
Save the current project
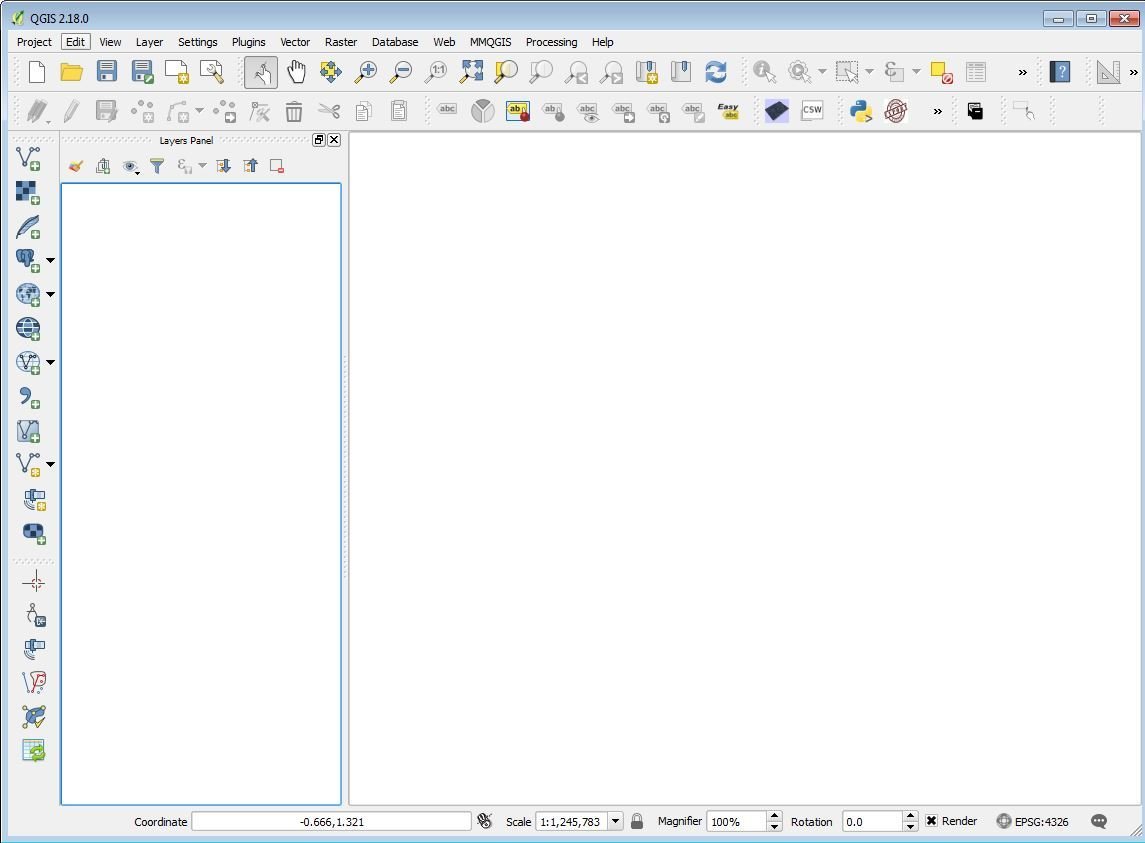pyautogui.click(x=107, y=72)
